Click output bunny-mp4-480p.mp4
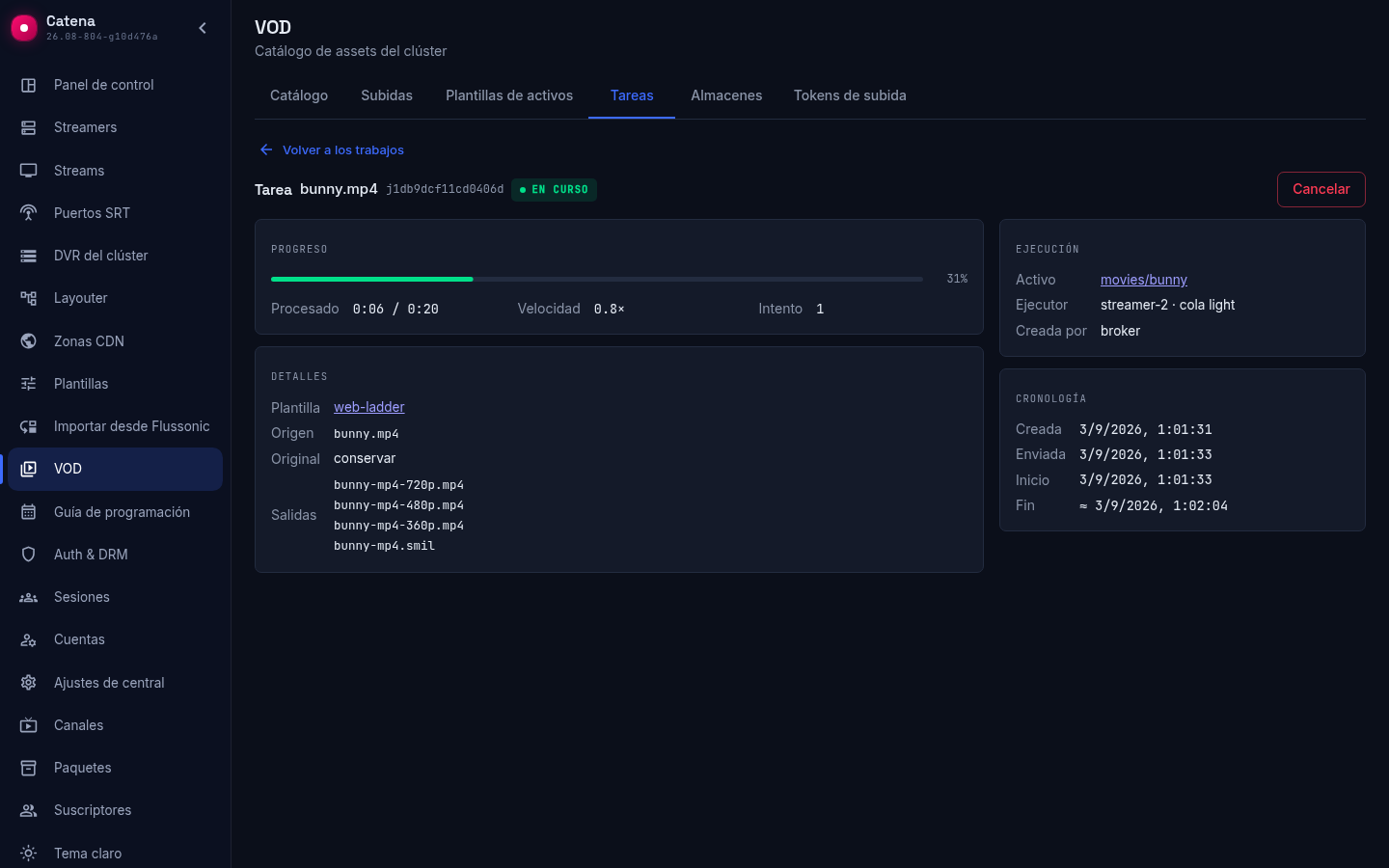The width and height of the screenshot is (1389, 868). click(398, 505)
